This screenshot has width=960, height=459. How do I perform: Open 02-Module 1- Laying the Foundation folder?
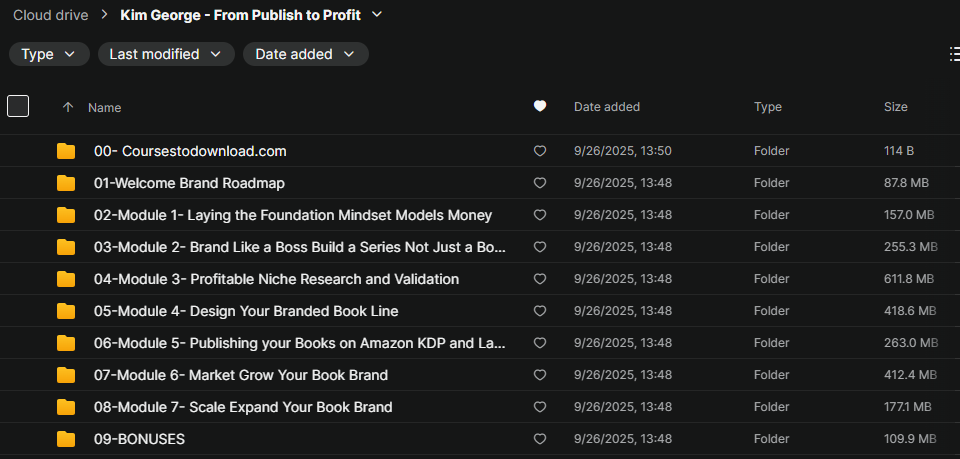click(x=292, y=215)
